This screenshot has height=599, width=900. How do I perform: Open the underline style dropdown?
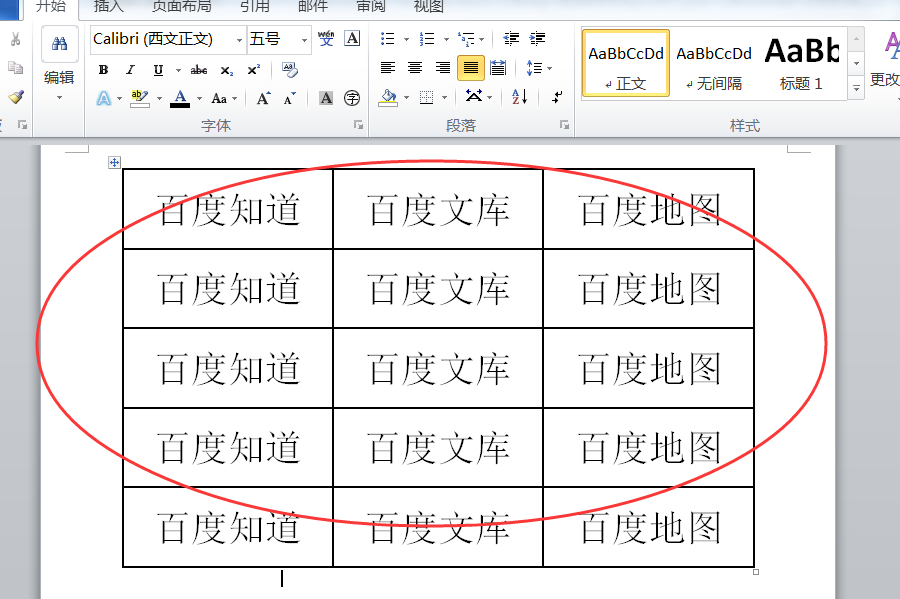tap(178, 70)
